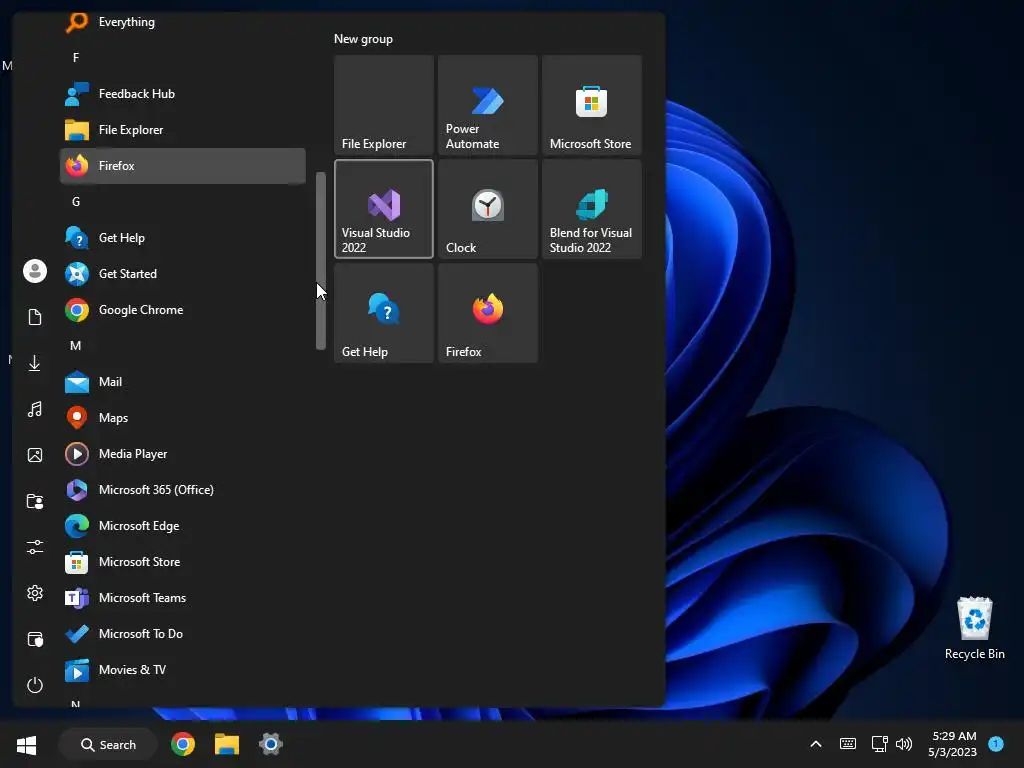Launch Microsoft 365 (Office)
Image resolution: width=1024 pixels, height=768 pixels.
[183, 489]
